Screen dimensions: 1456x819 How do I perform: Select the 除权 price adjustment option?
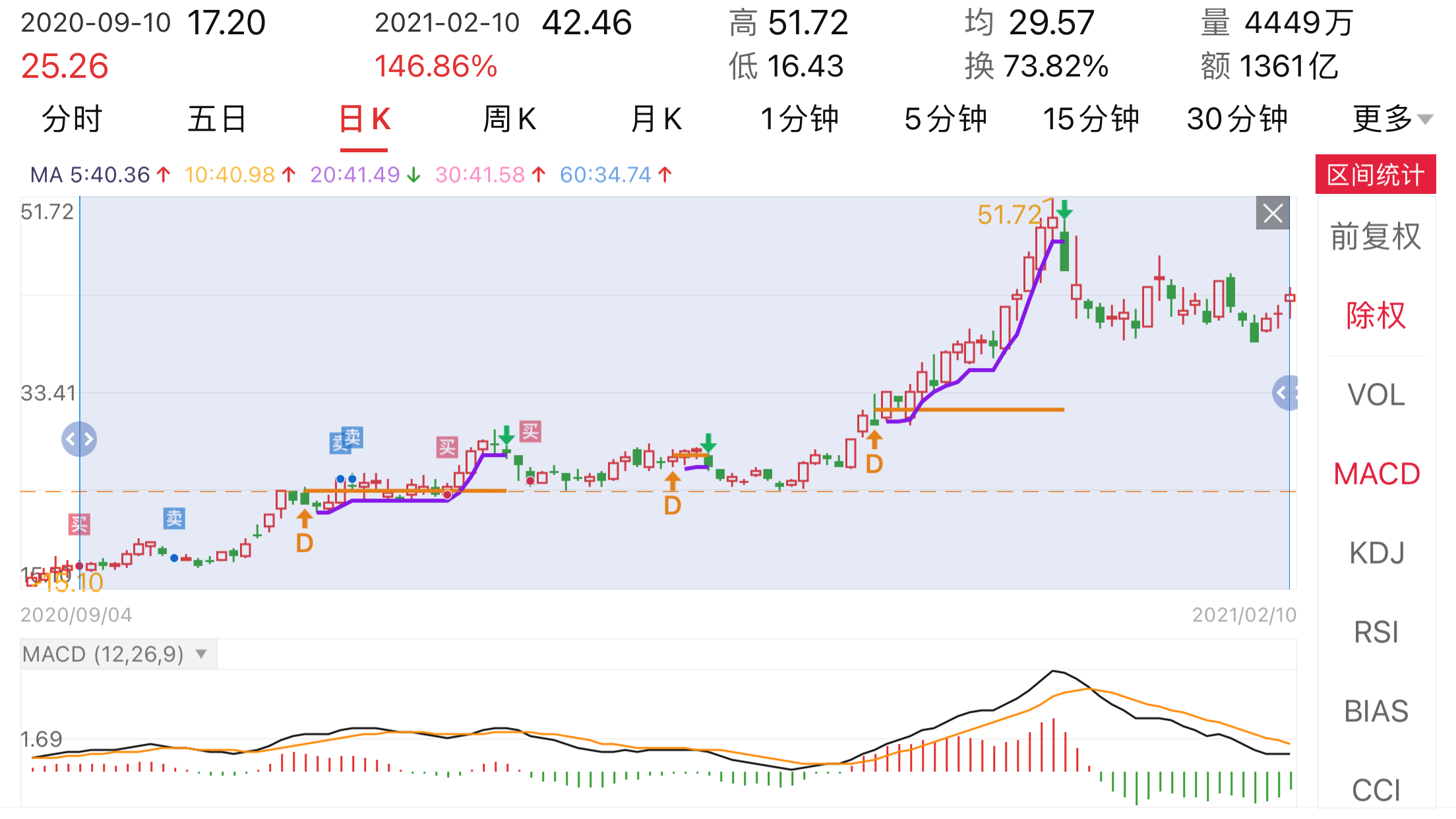click(1376, 316)
